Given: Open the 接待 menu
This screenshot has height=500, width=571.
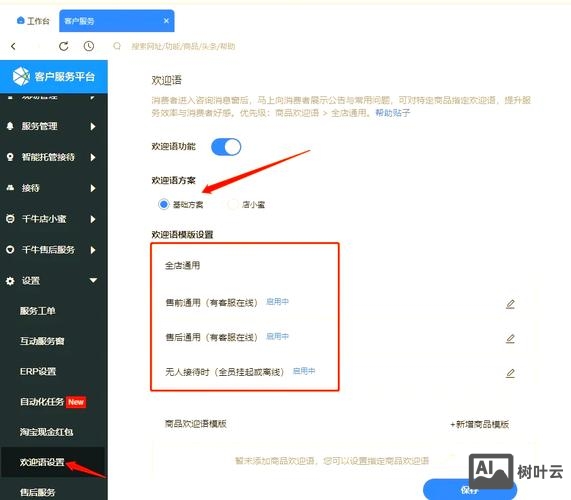Looking at the screenshot, I should click(31, 188).
